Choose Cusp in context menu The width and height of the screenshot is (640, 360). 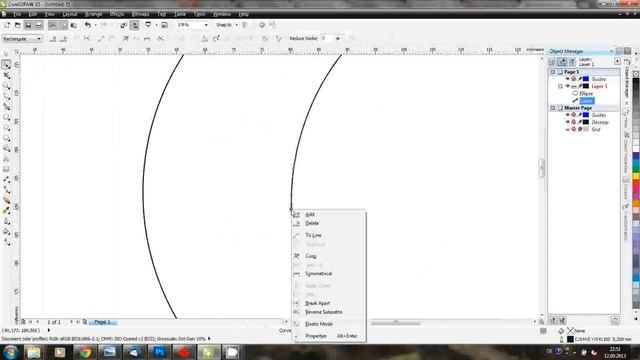(x=311, y=256)
